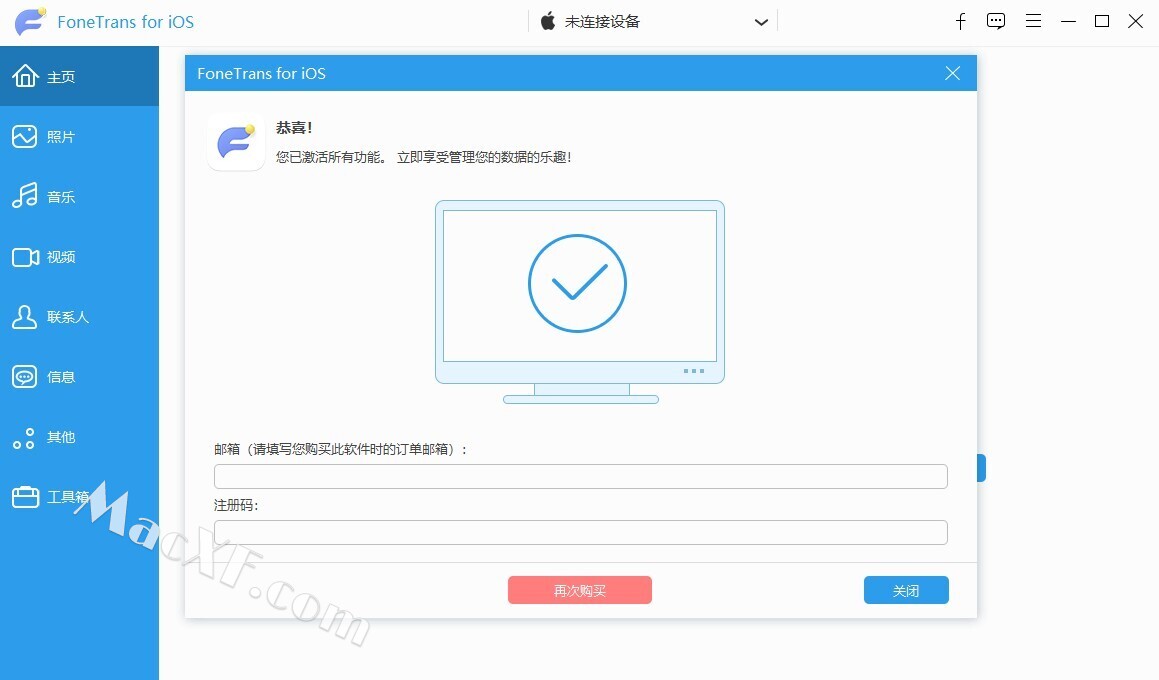Screen dimensions: 1159x680
Task: Click the home house icon in the sidebar
Action: pos(24,75)
